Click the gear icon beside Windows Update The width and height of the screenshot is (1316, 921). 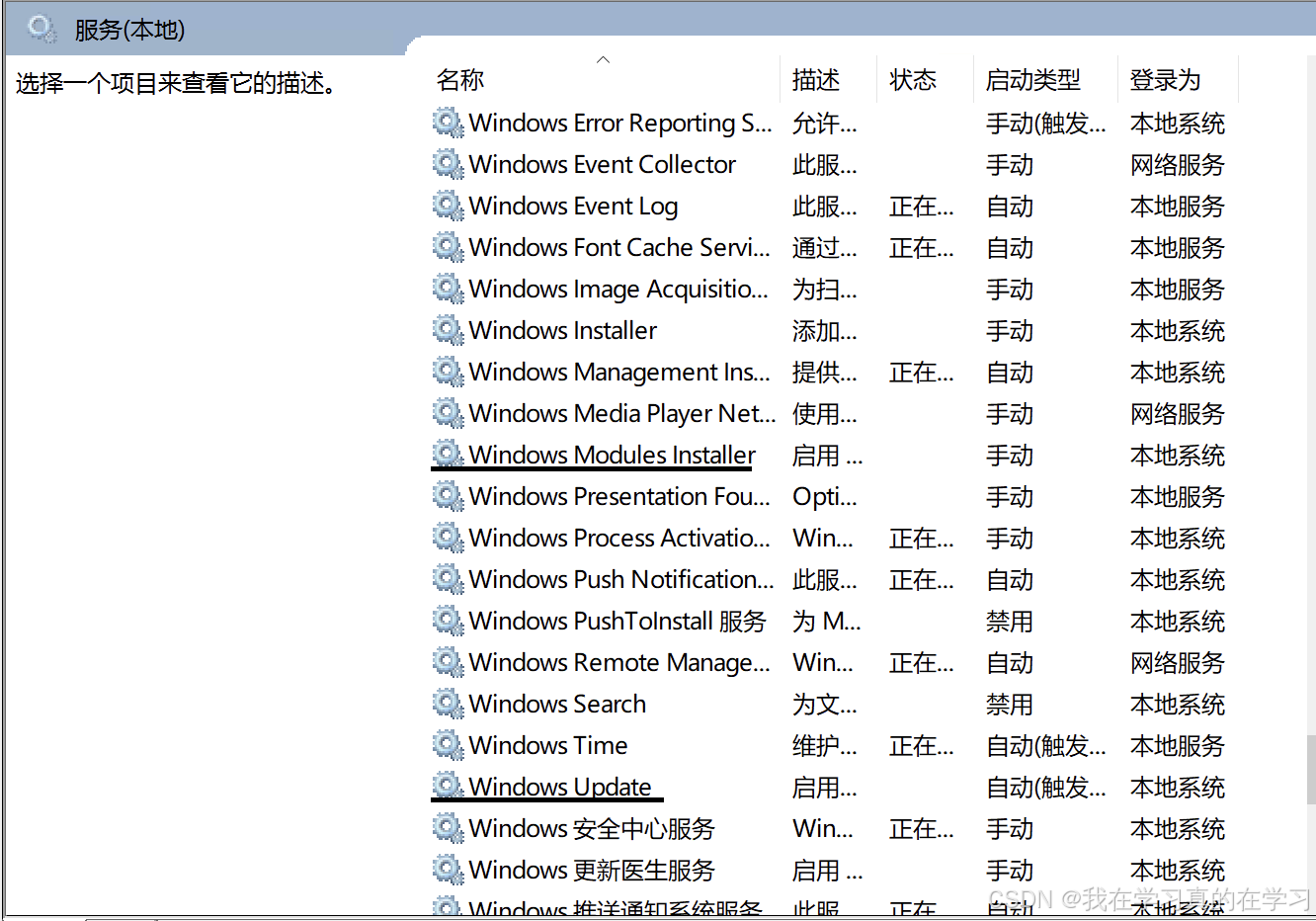[x=448, y=787]
